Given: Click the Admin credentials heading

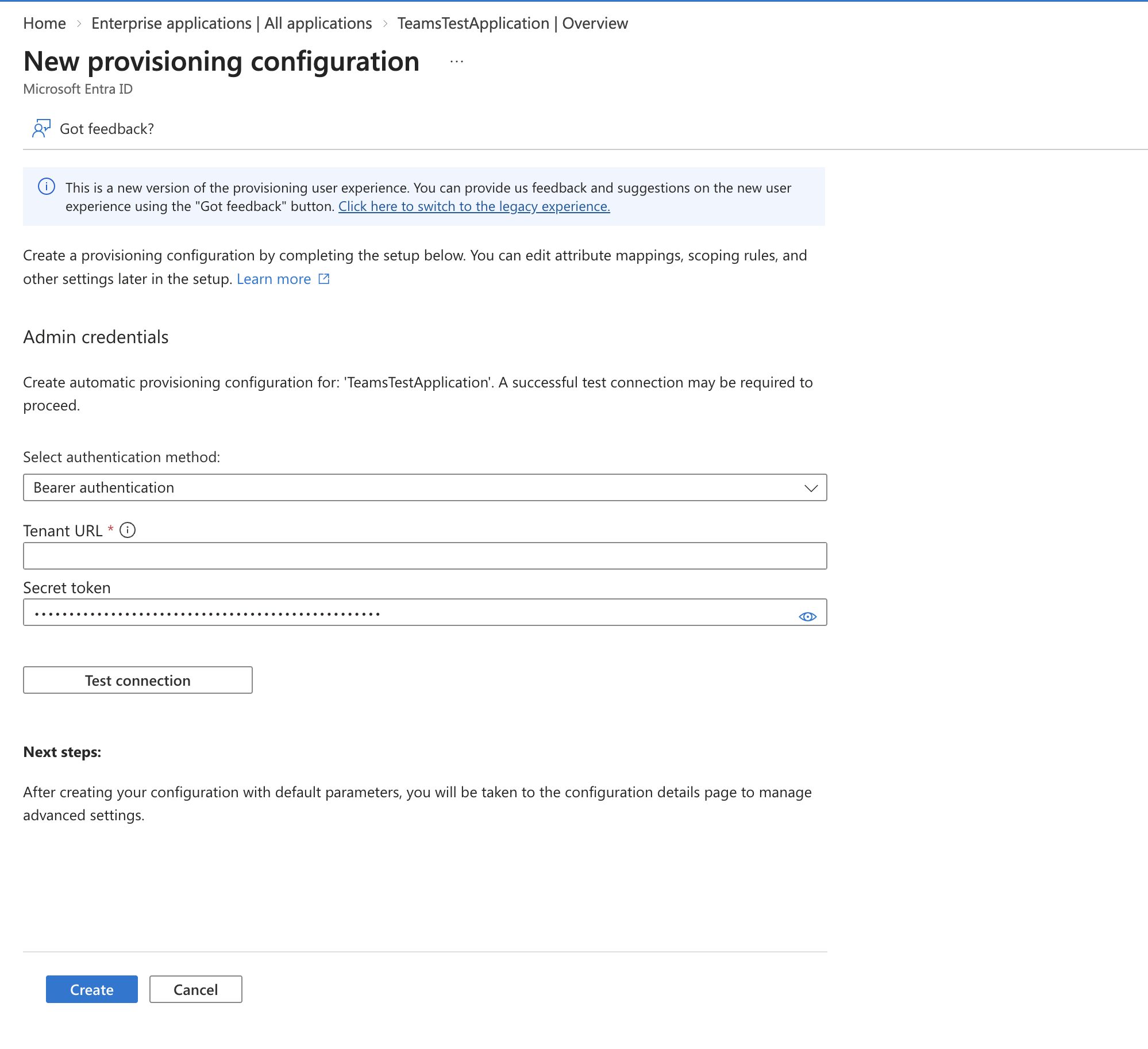Looking at the screenshot, I should point(96,337).
